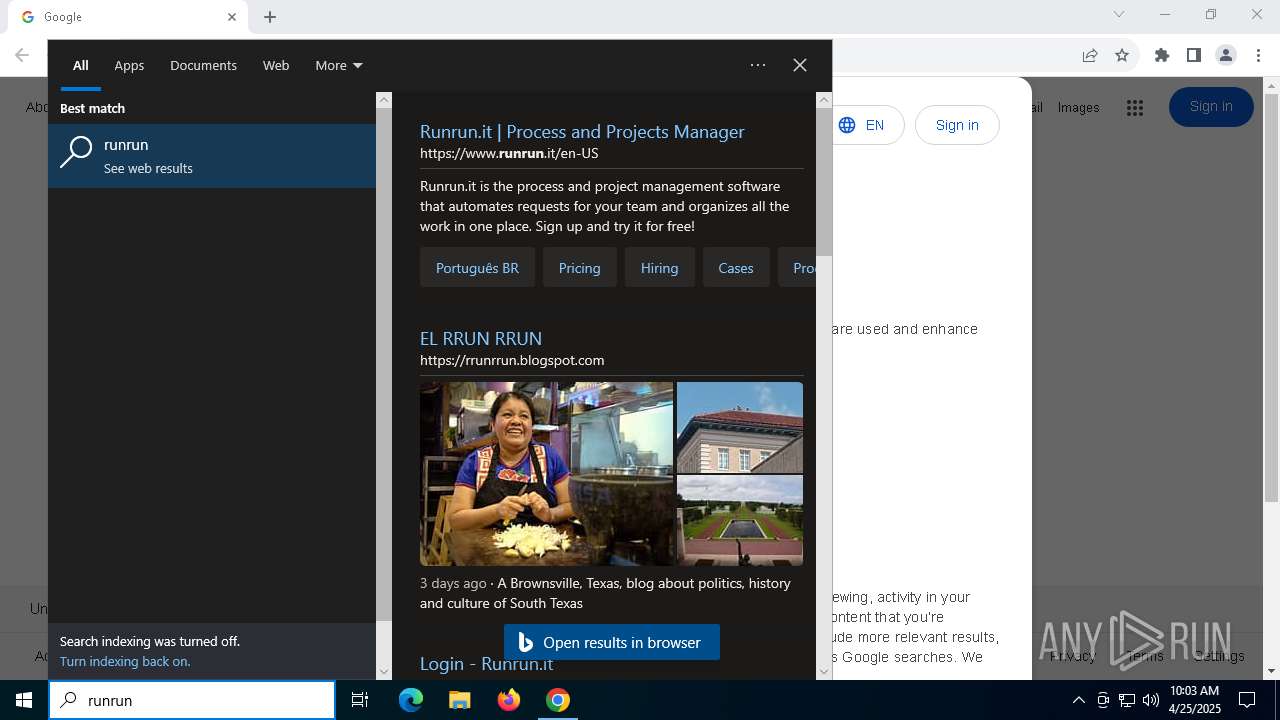Switch to Apps search tab

(129, 65)
